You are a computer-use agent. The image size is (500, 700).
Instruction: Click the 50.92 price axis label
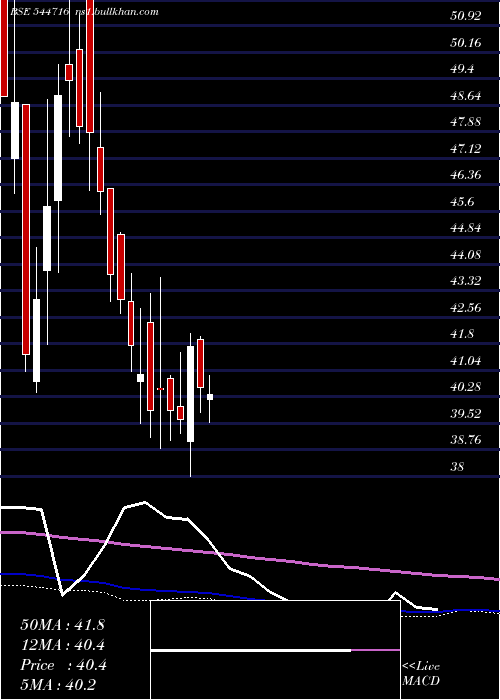pos(466,17)
